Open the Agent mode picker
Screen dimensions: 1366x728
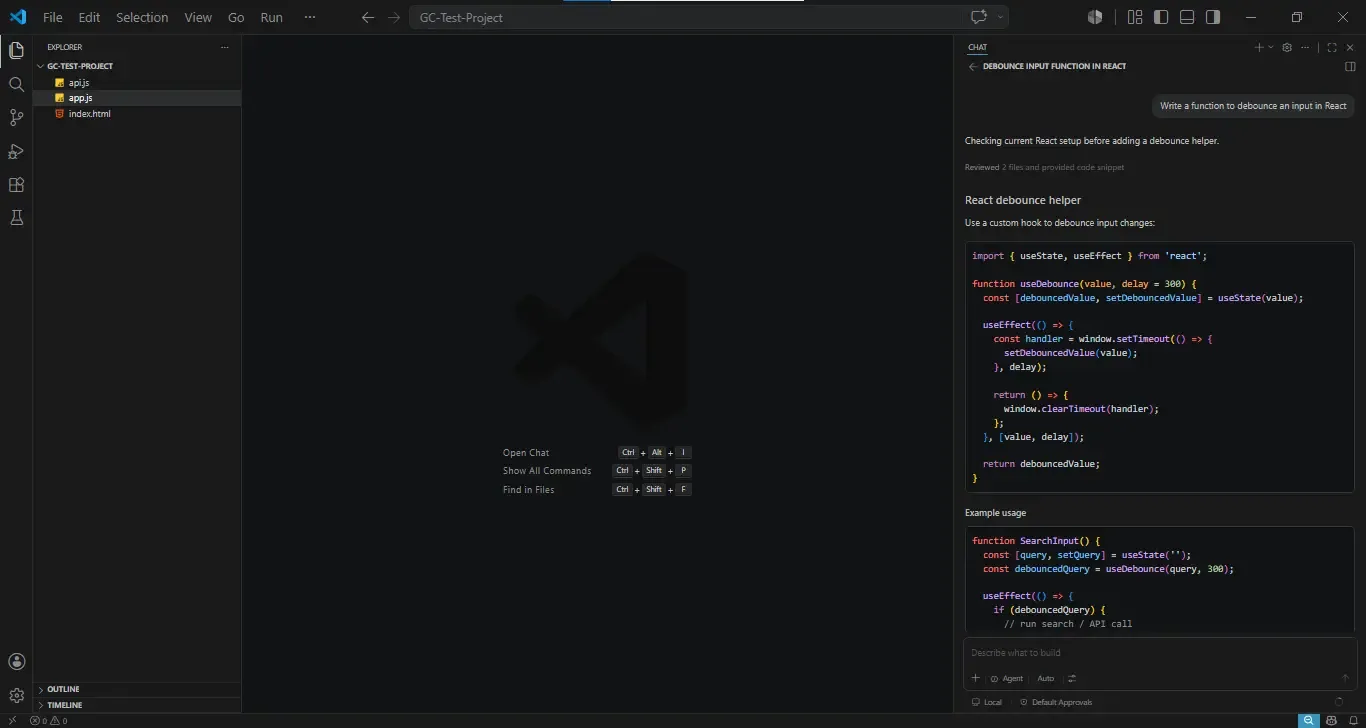tap(1008, 678)
